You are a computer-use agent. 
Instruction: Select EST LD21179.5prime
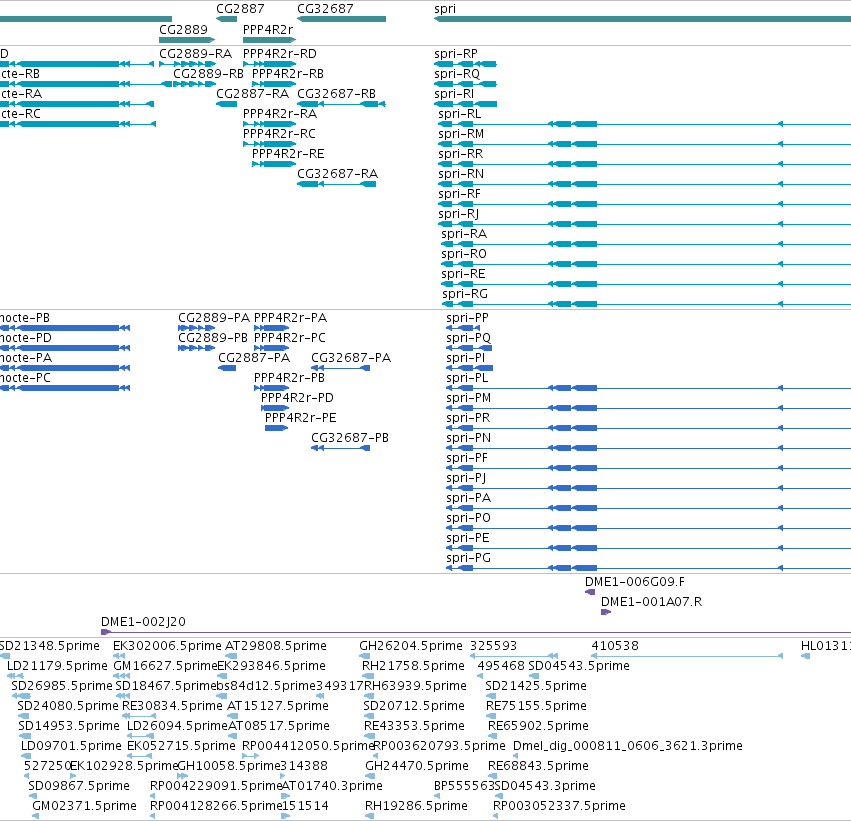click(x=57, y=667)
